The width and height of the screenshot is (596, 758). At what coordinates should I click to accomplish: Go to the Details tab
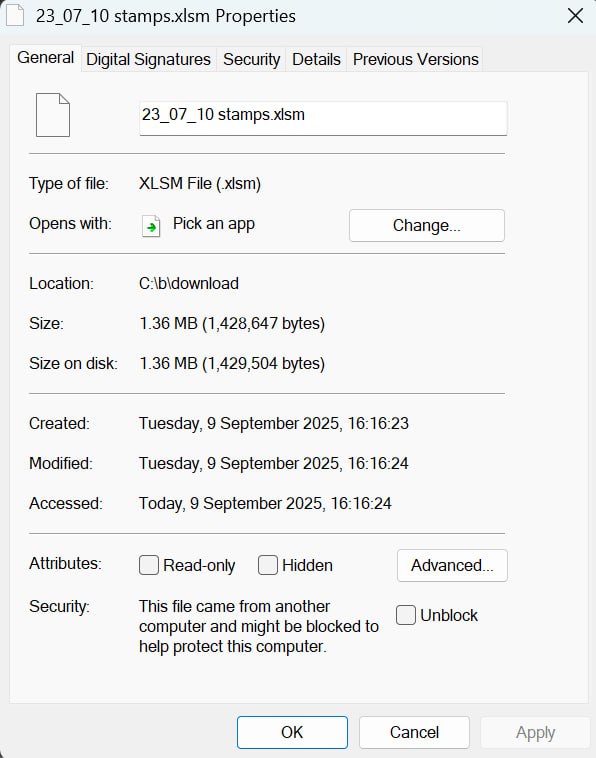(x=316, y=59)
